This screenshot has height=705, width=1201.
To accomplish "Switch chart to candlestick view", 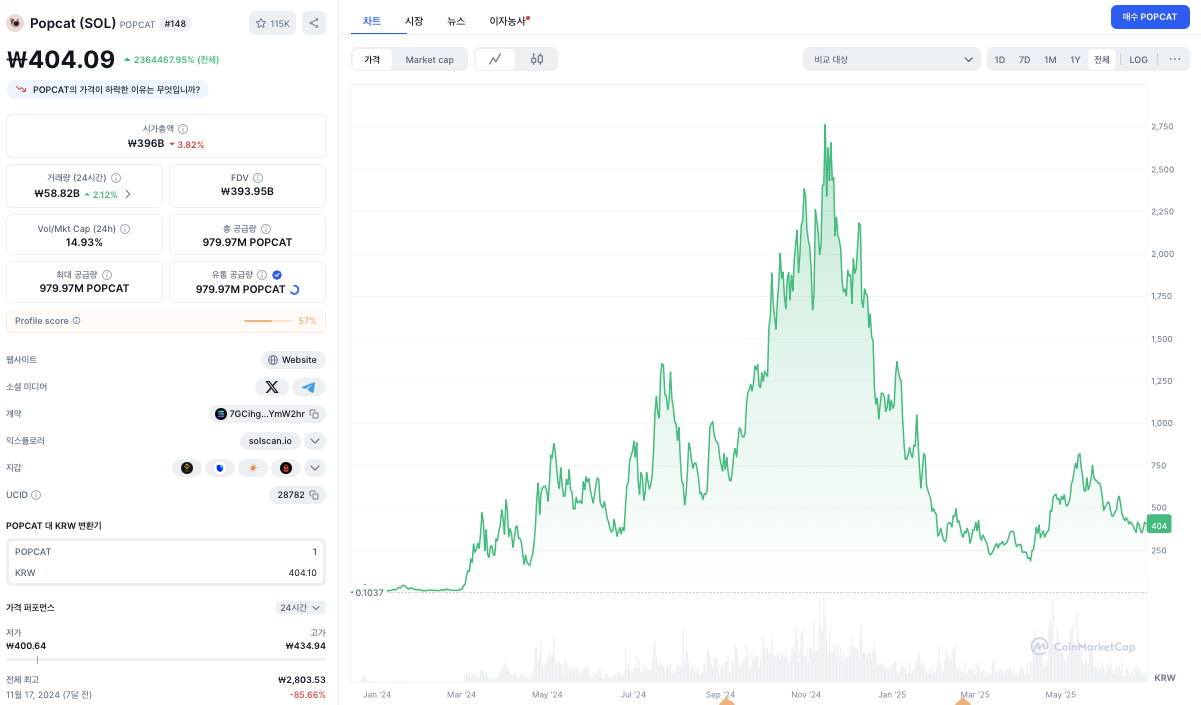I will pyautogui.click(x=537, y=59).
